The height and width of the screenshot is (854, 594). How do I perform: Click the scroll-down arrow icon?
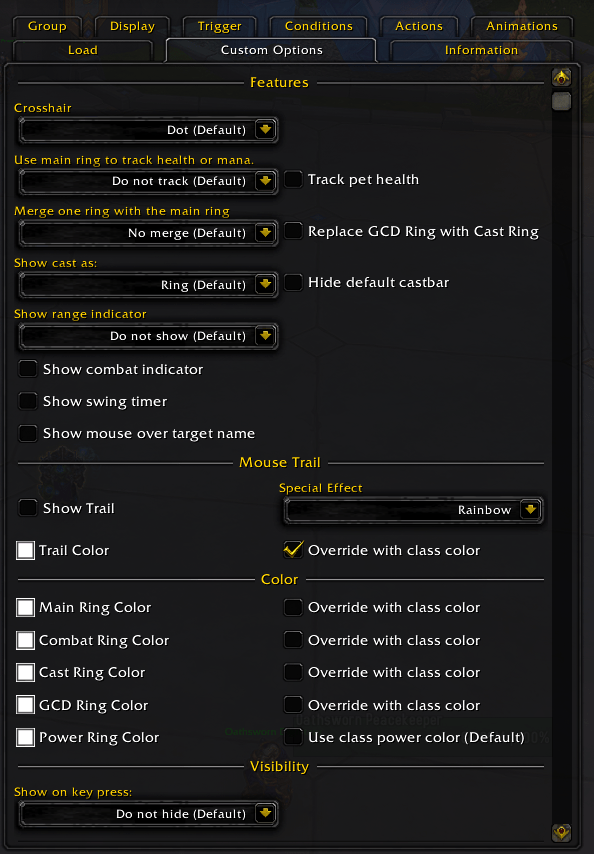[x=561, y=832]
